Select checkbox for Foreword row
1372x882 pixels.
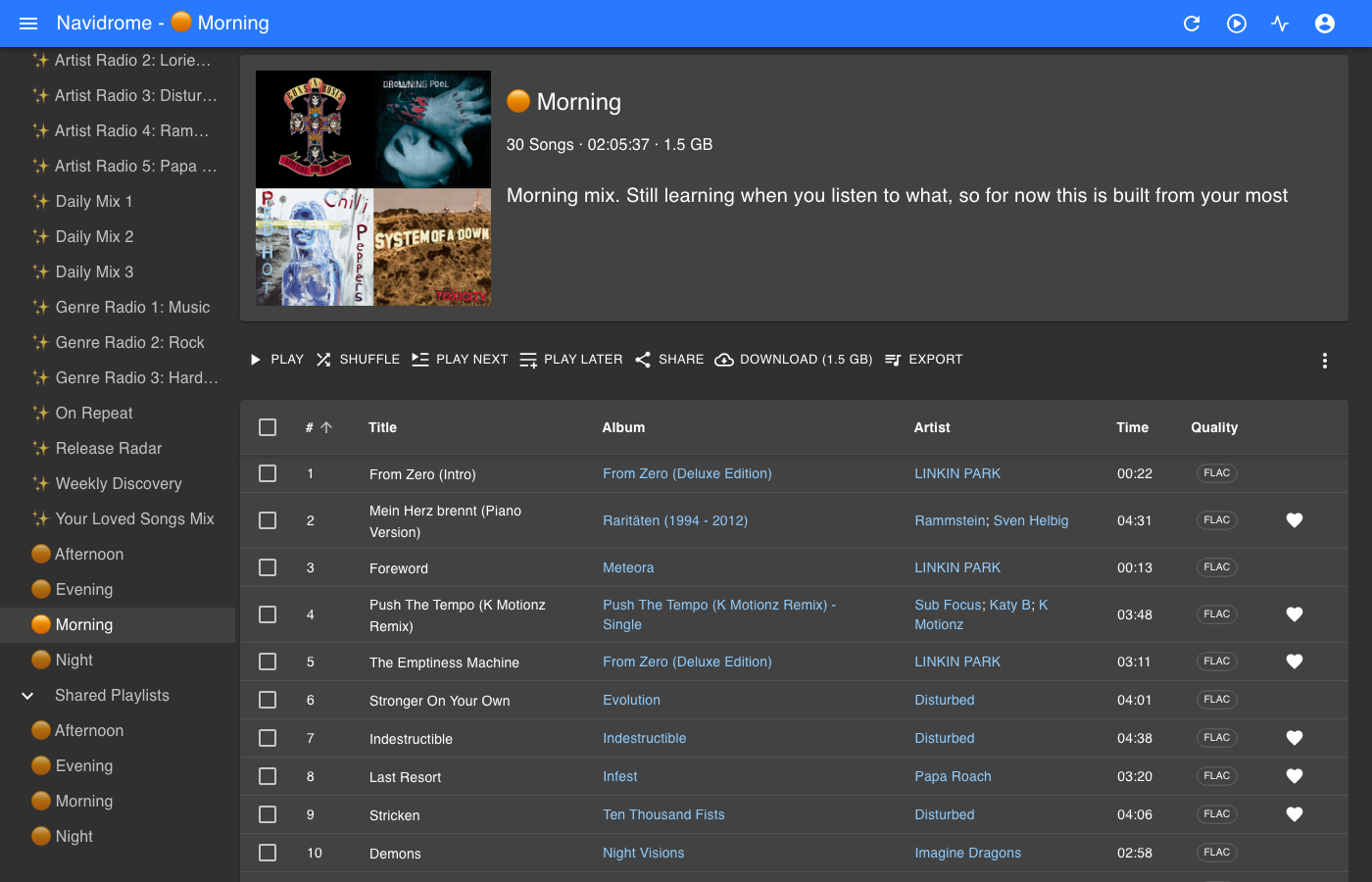coord(268,567)
